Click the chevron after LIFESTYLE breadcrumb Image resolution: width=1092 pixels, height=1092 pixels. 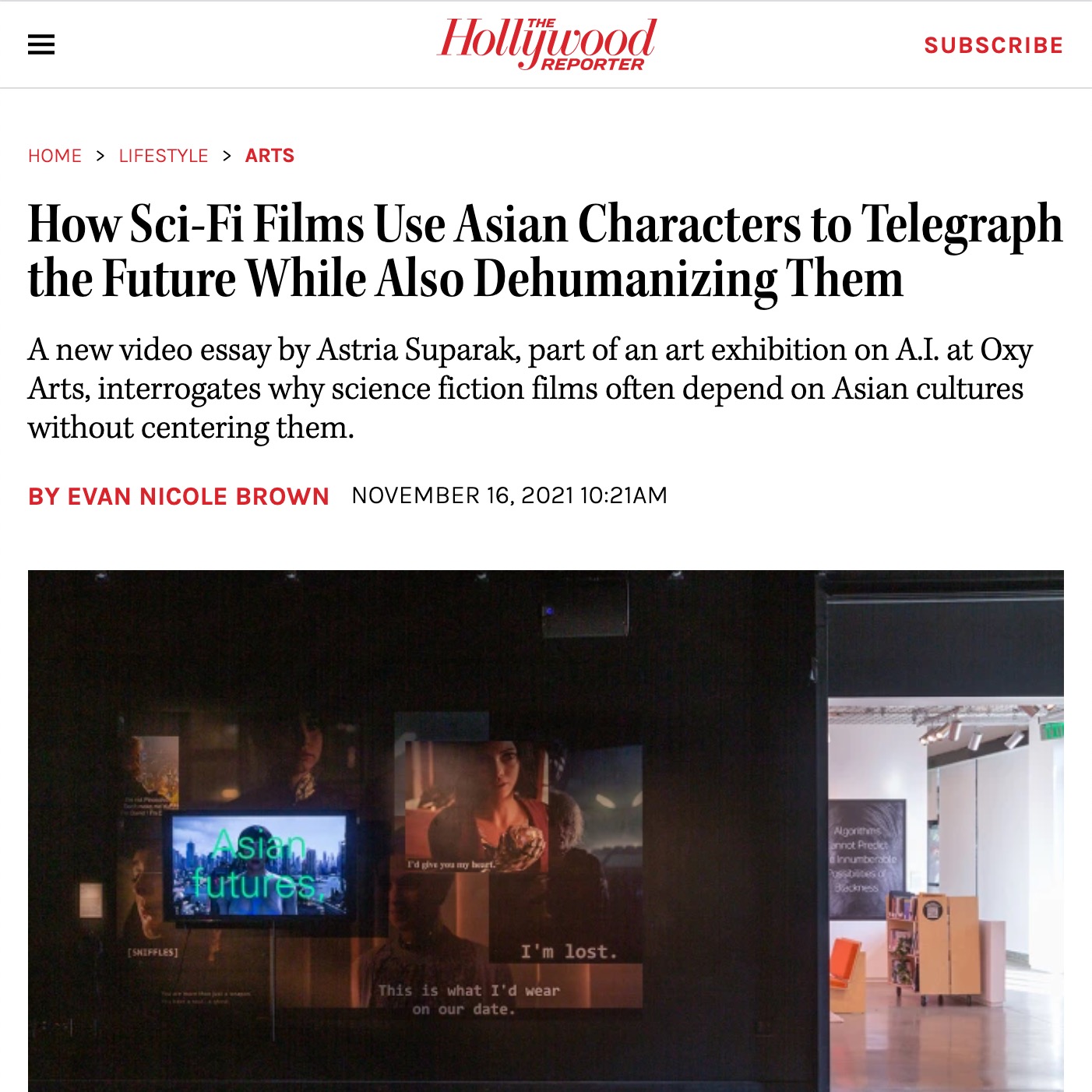tap(227, 156)
